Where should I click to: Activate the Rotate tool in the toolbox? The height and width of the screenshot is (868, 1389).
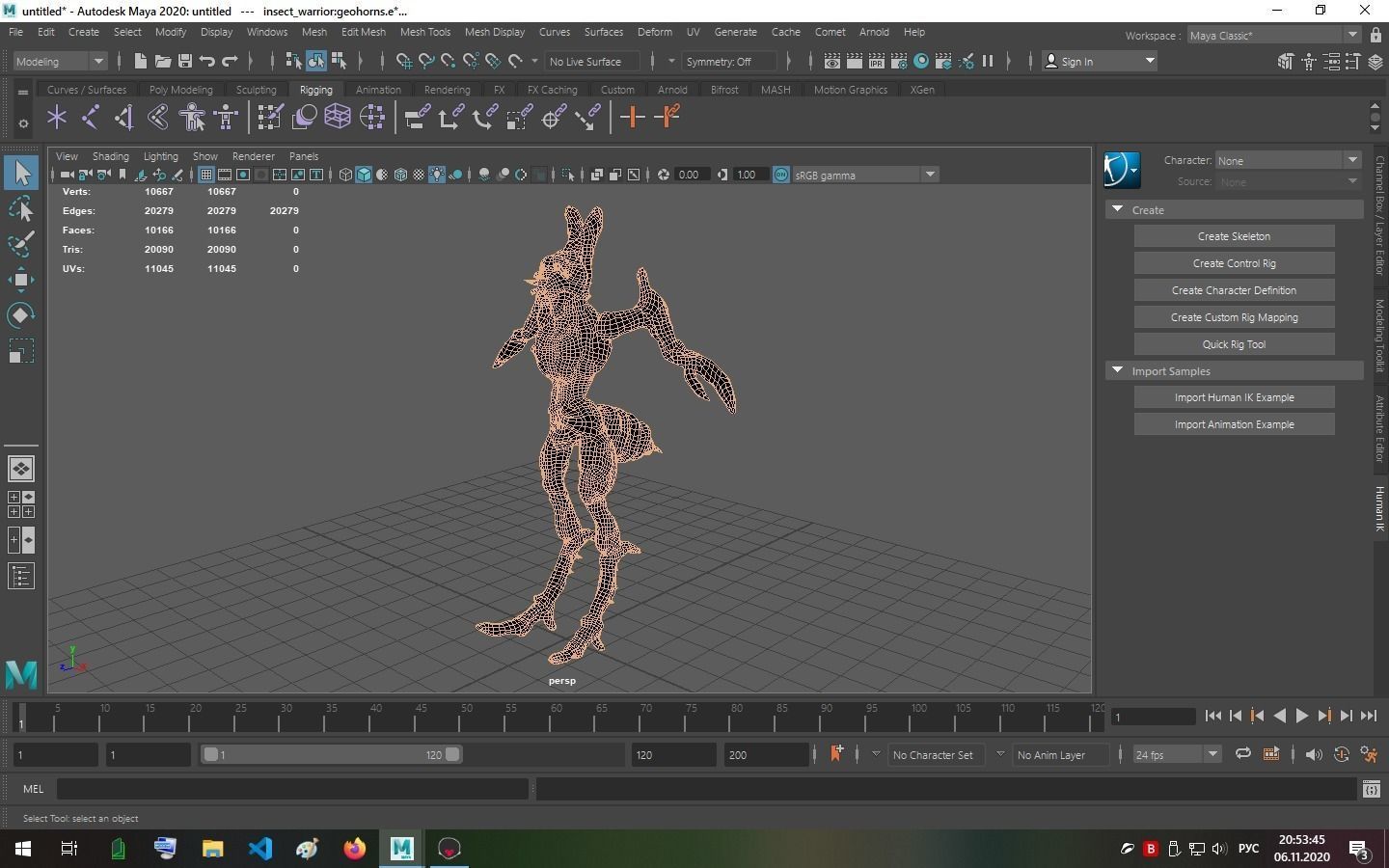coord(20,315)
